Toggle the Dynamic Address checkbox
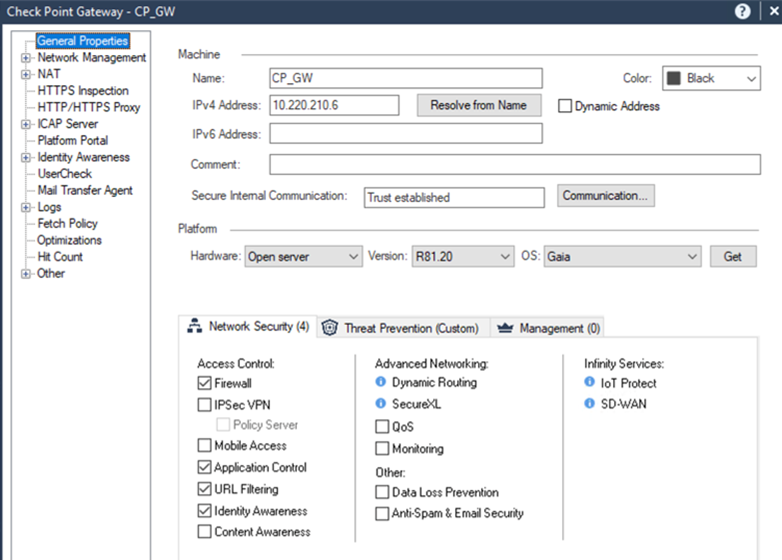 565,106
